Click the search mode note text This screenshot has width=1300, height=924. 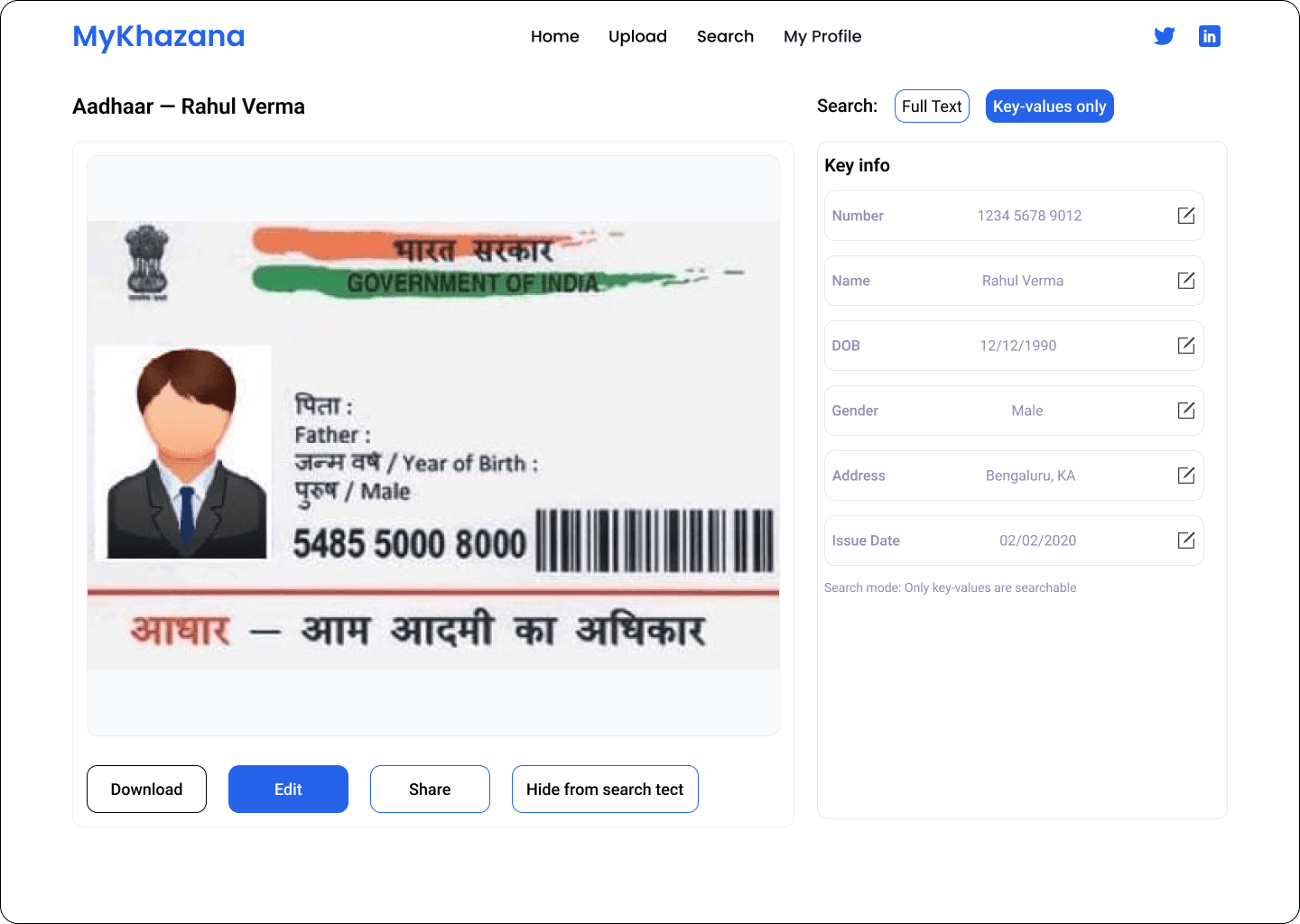click(x=950, y=587)
